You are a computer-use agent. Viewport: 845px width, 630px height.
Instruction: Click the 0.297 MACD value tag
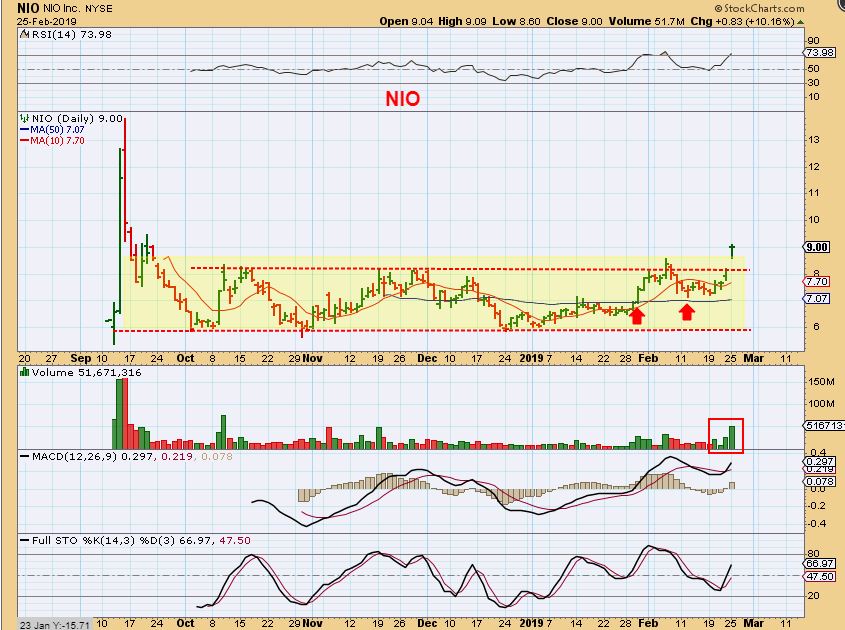[x=820, y=462]
